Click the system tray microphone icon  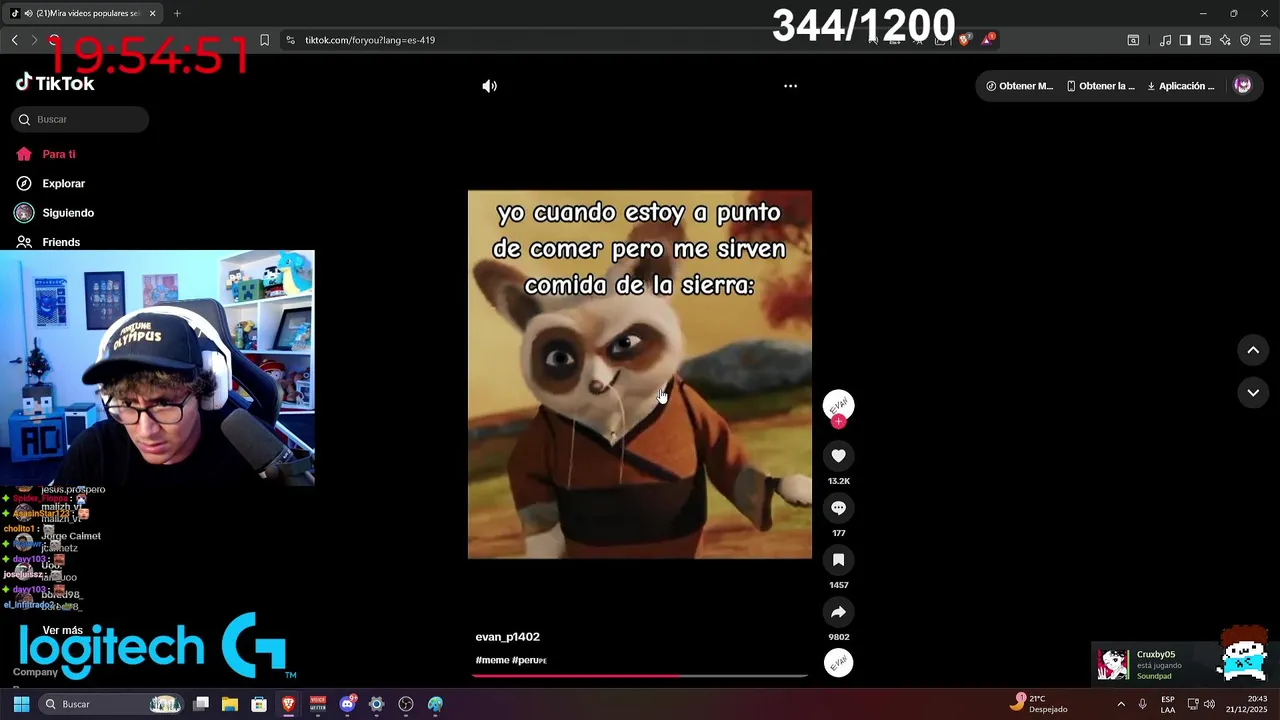[1142, 704]
